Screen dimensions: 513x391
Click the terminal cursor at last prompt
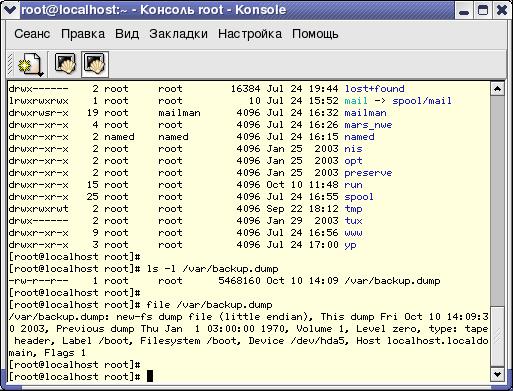coord(150,376)
